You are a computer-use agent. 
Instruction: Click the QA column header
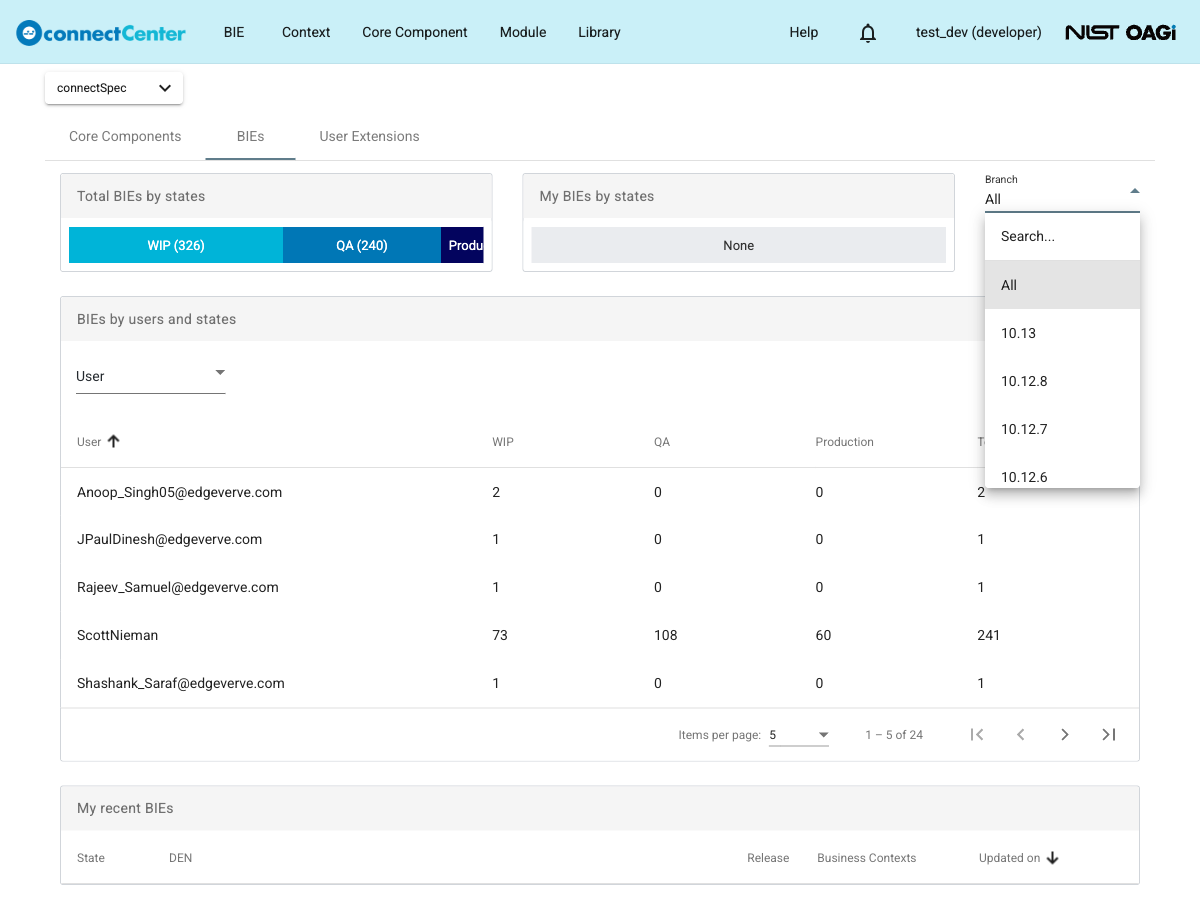coord(662,442)
